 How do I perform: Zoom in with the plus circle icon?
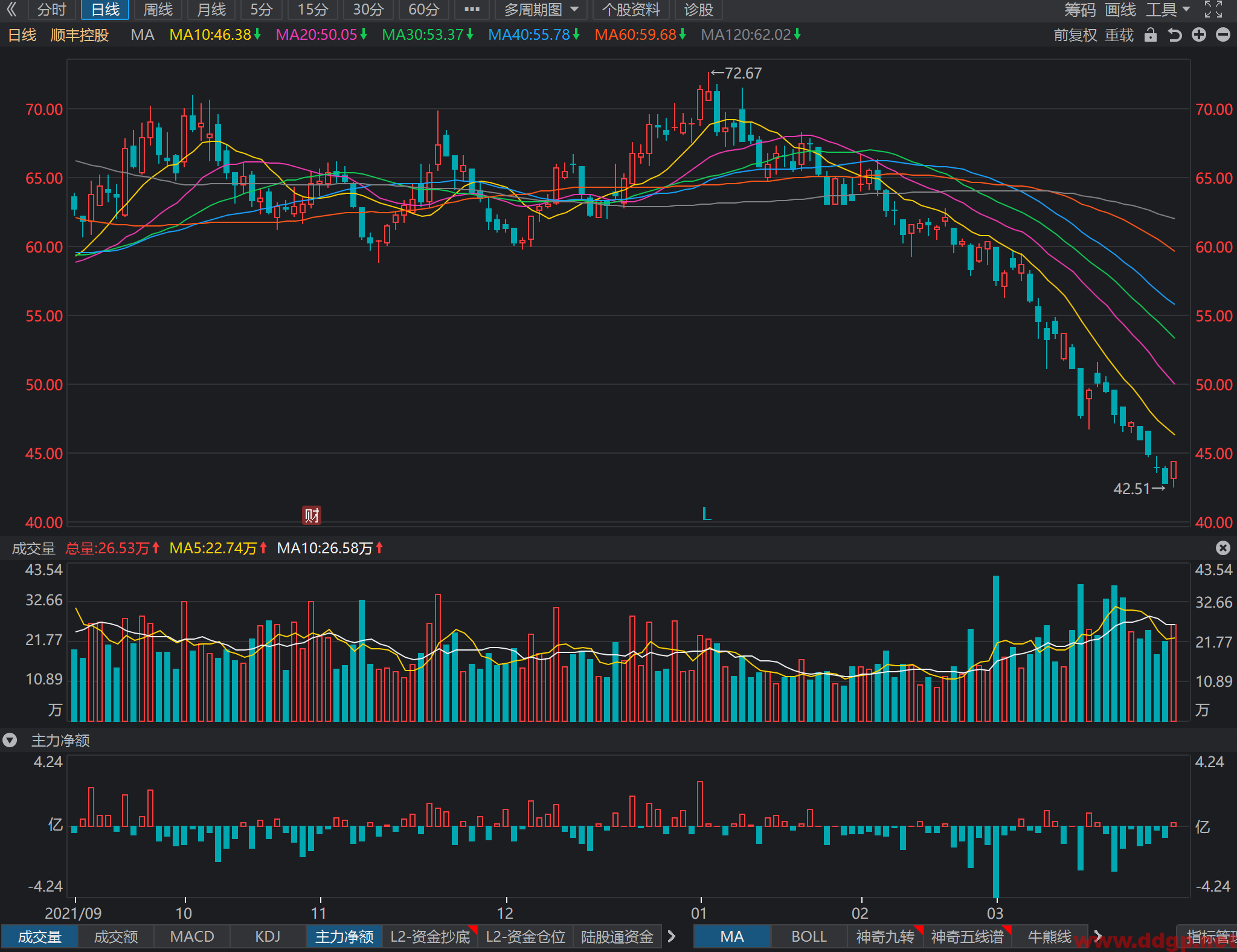click(1199, 35)
